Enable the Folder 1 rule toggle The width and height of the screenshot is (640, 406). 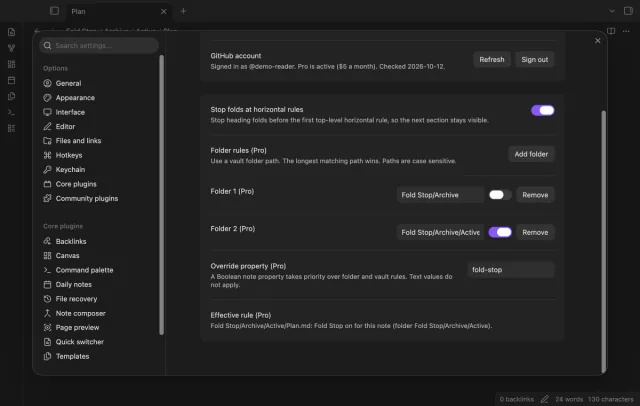tap(500, 195)
